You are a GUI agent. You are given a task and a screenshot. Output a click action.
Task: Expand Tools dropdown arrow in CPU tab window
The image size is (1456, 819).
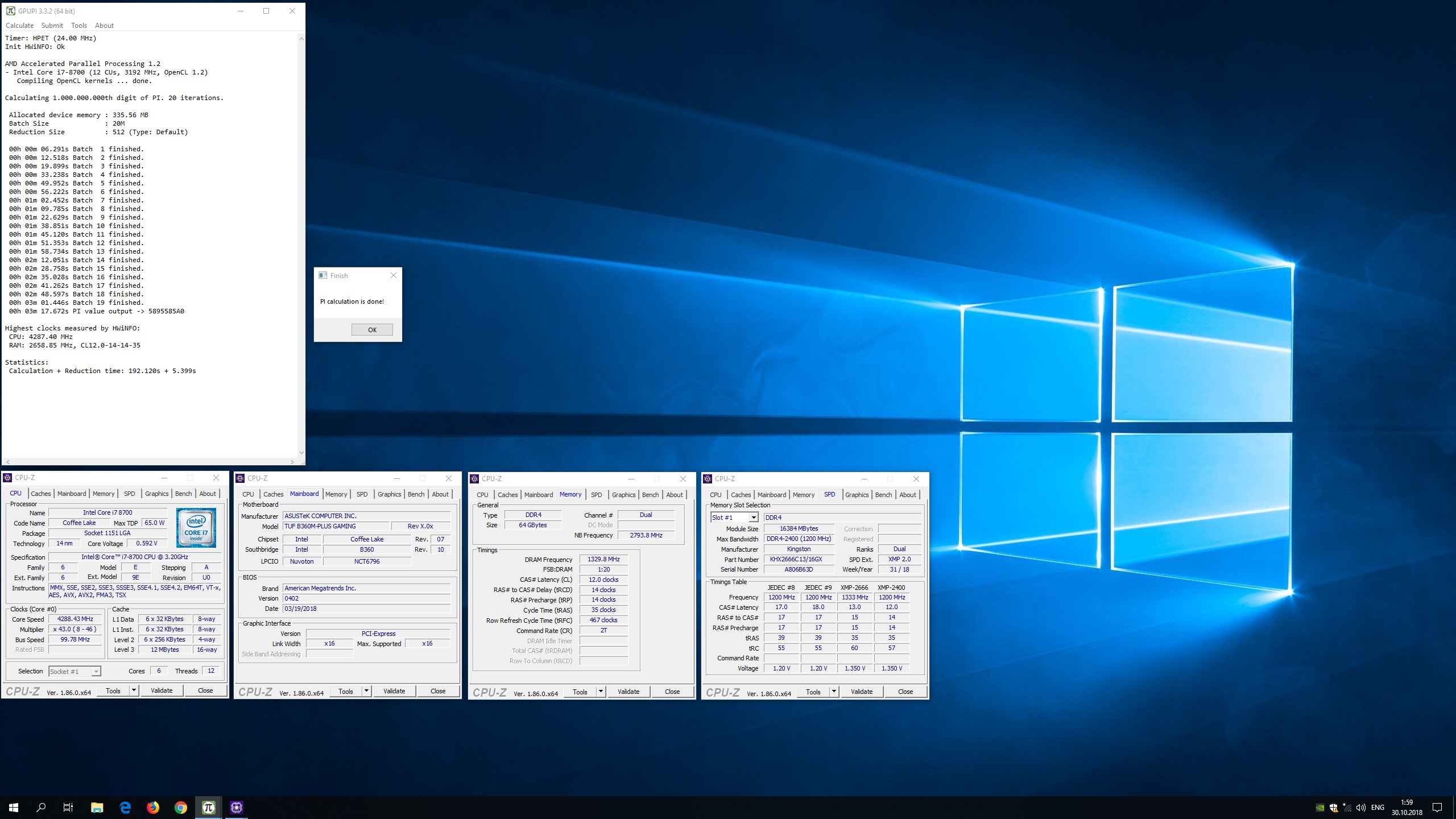pos(134,690)
